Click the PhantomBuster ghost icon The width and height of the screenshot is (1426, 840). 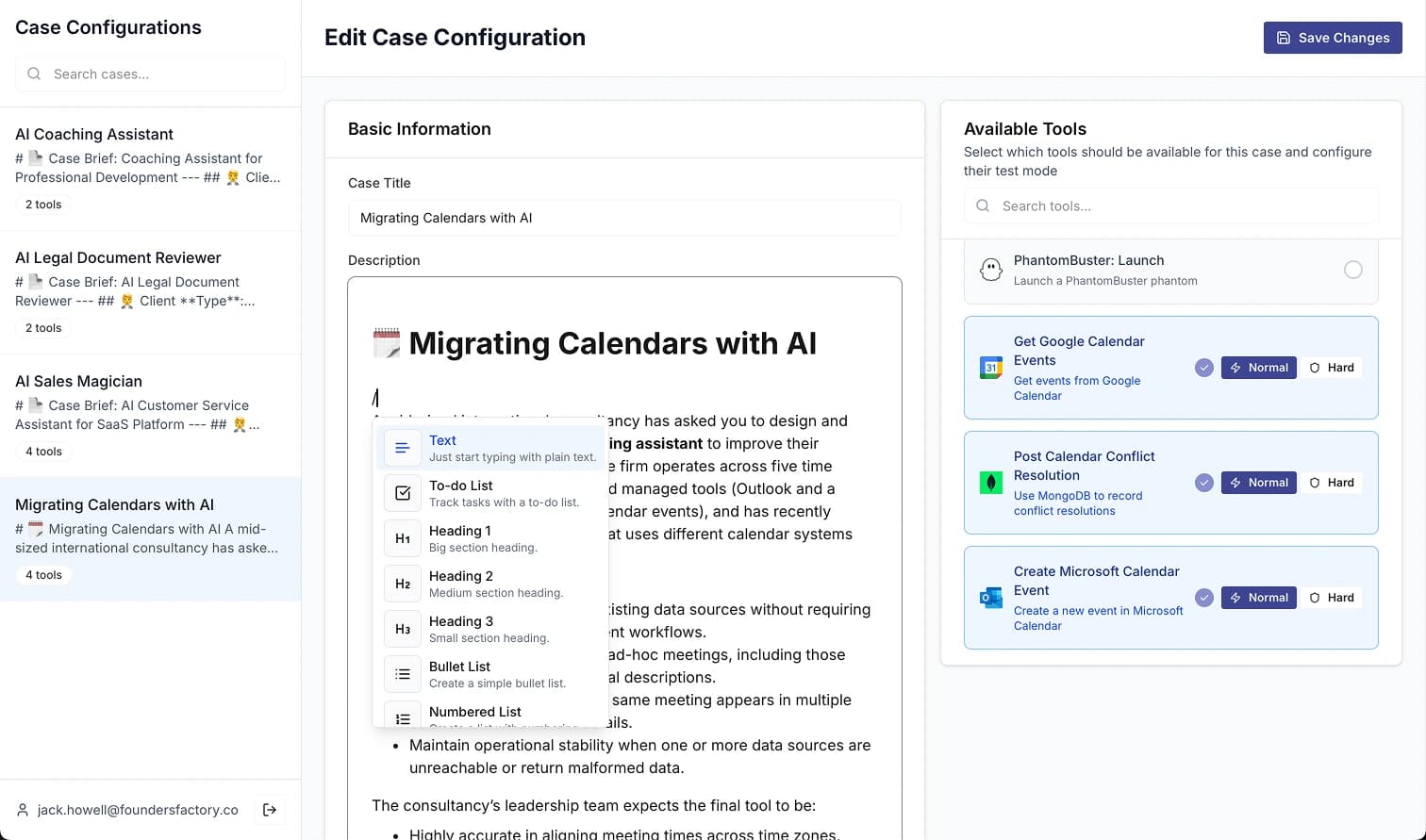[x=990, y=271]
